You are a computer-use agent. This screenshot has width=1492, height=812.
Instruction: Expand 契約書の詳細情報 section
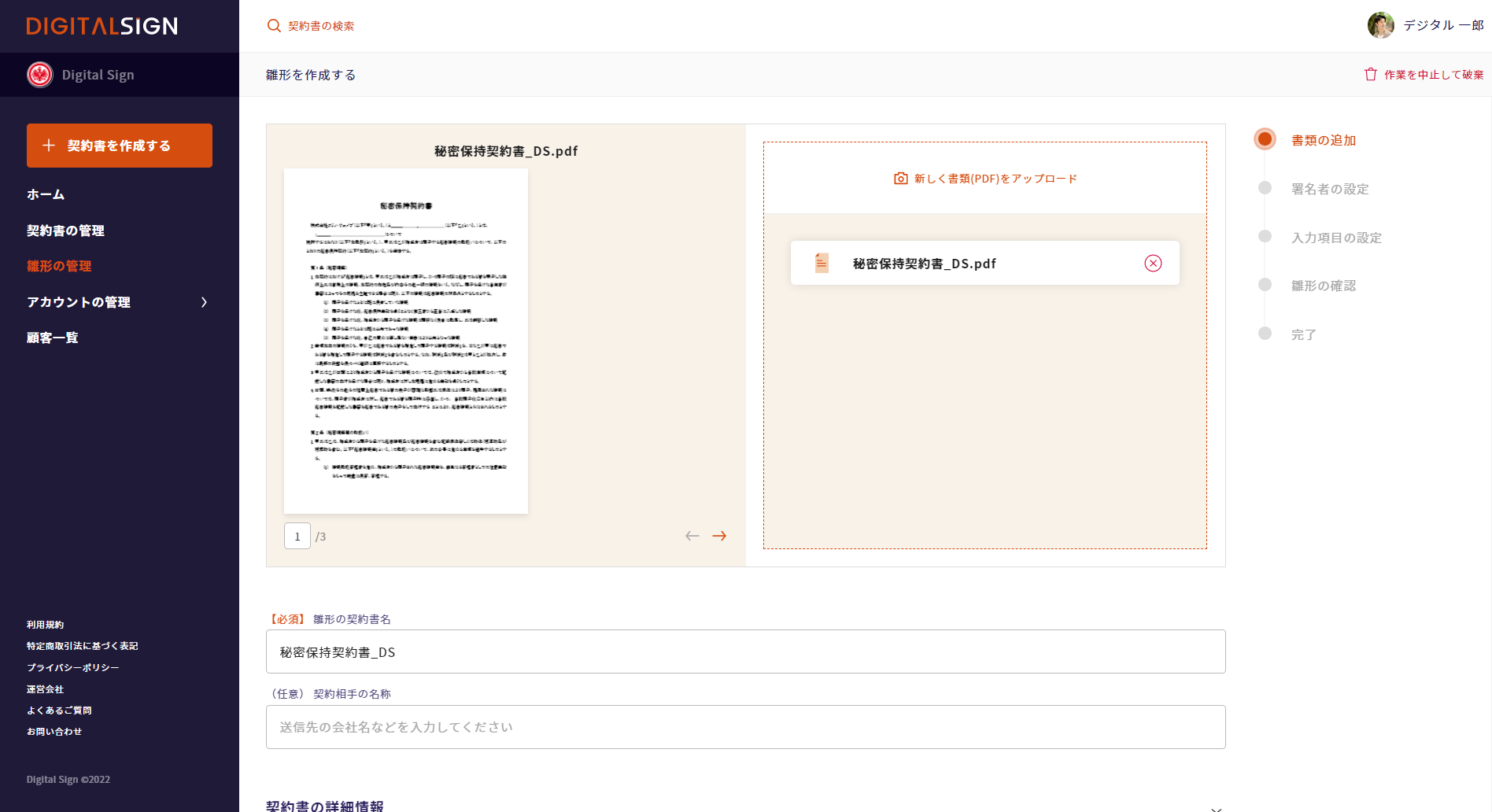pos(1216,807)
